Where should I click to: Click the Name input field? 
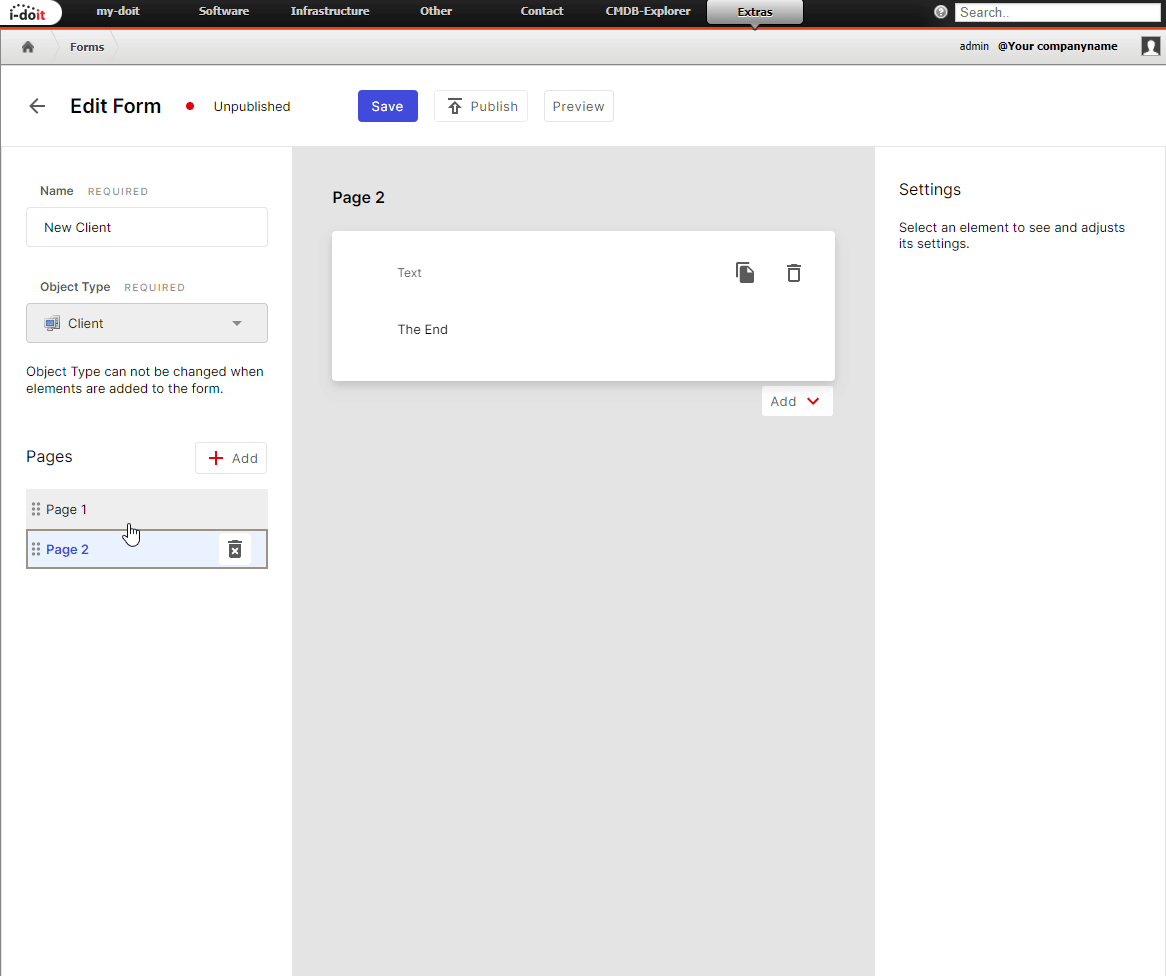click(x=147, y=227)
